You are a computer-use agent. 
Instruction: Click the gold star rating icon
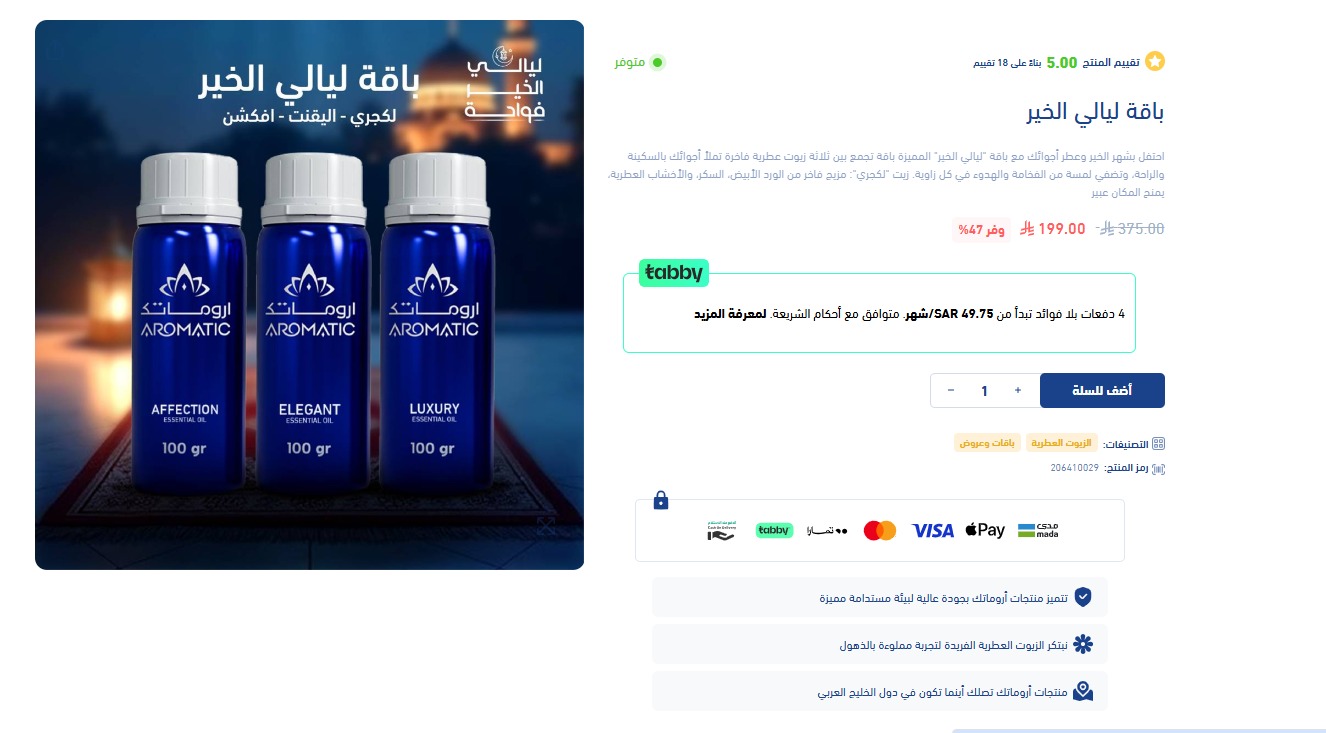click(x=1155, y=62)
